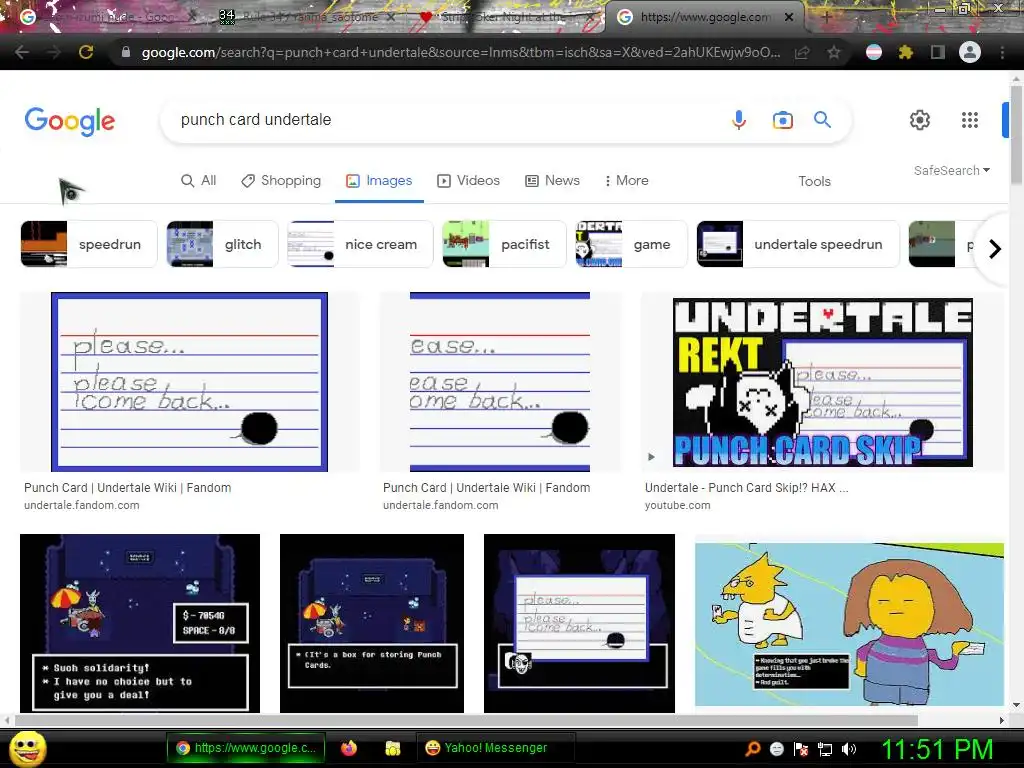
Task: Filter by the glitch chip
Action: [222, 244]
